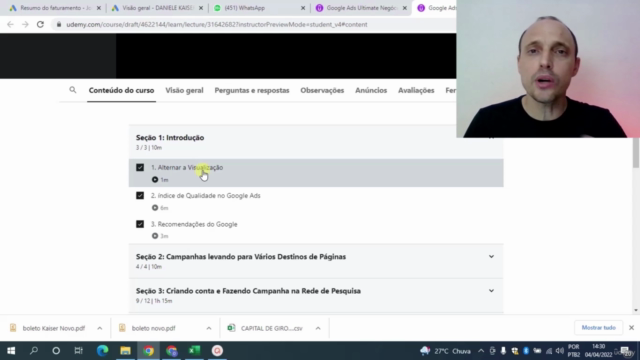
Task: Open File Explorer from taskbar
Action: (125, 351)
